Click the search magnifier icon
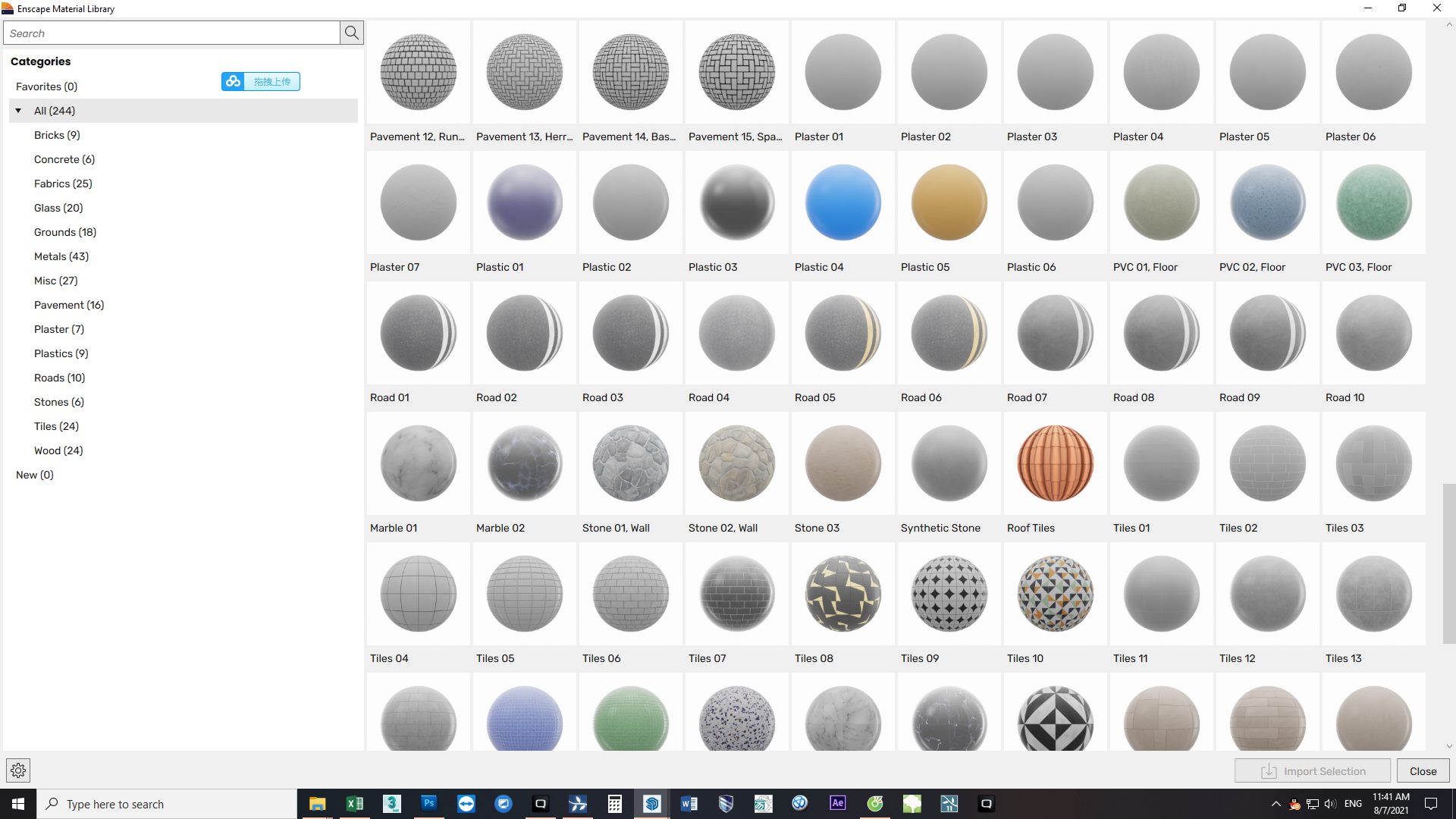Screen dimensions: 1456x819 (x=351, y=33)
